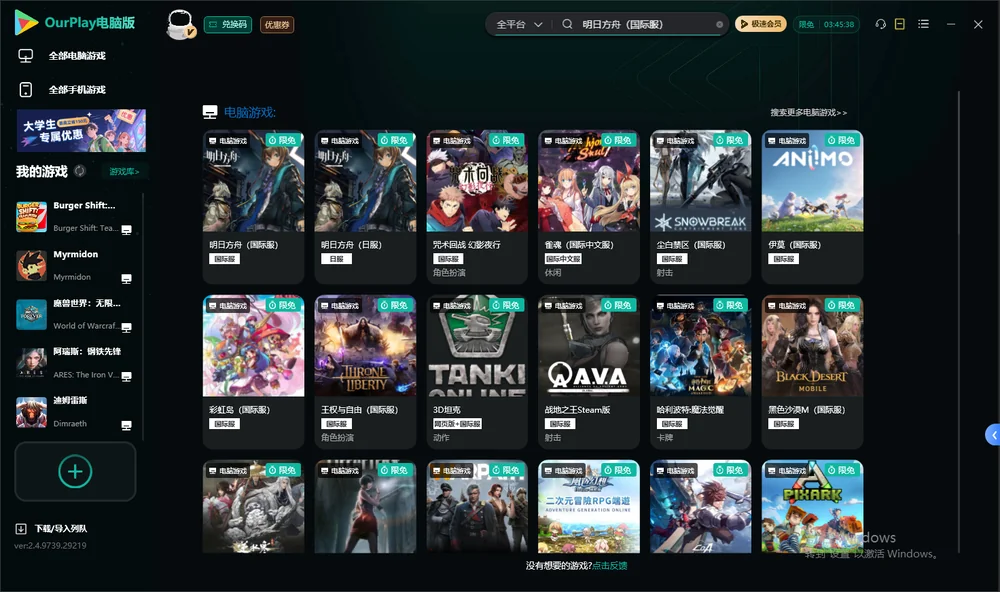Open the 大学生专属优惠 banner
Image resolution: width=1000 pixels, height=592 pixels.
pos(82,130)
